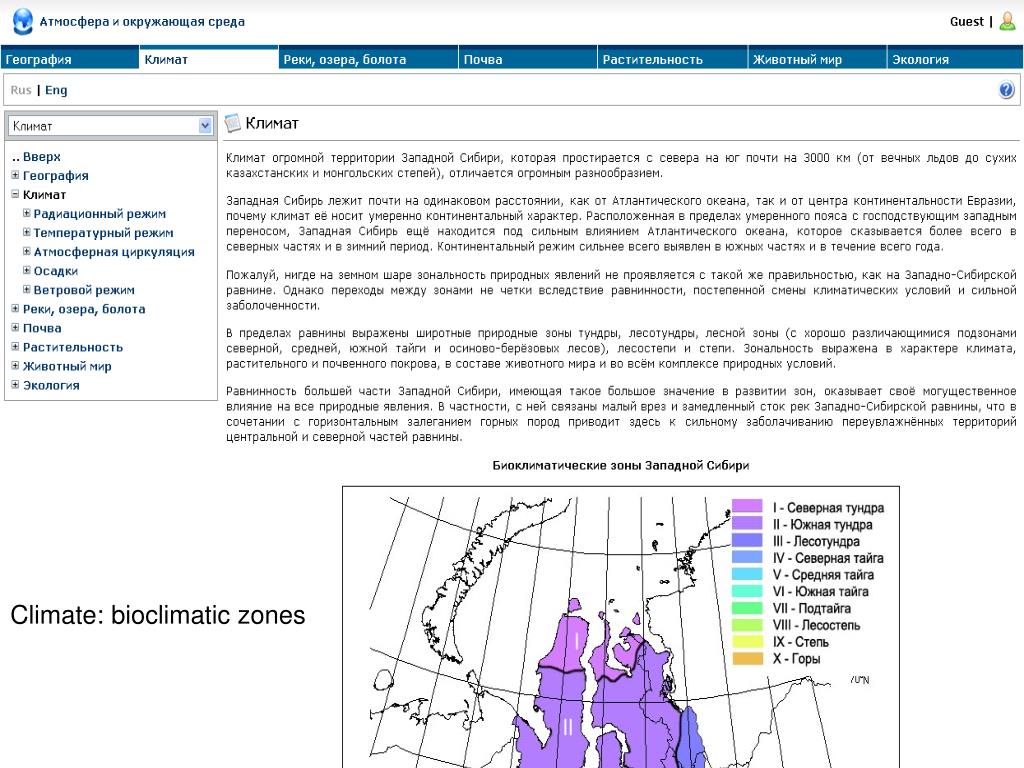
Task: Click the globe logo icon
Action: (x=22, y=21)
